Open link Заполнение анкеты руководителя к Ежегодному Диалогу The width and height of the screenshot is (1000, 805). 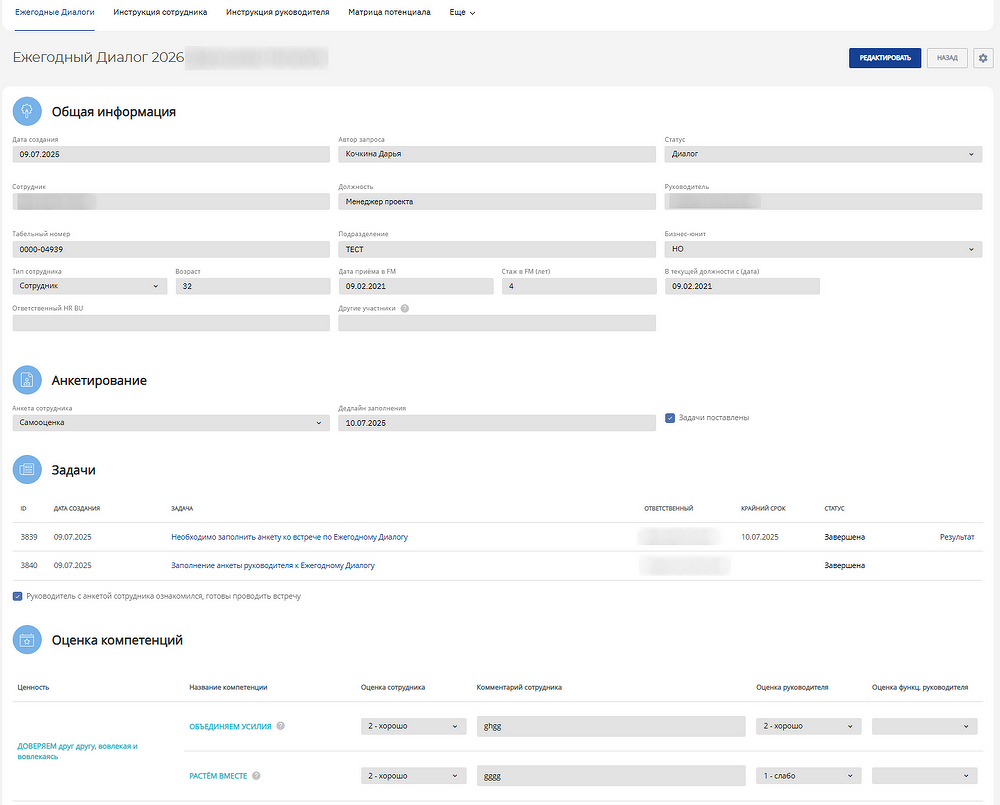coord(273,566)
